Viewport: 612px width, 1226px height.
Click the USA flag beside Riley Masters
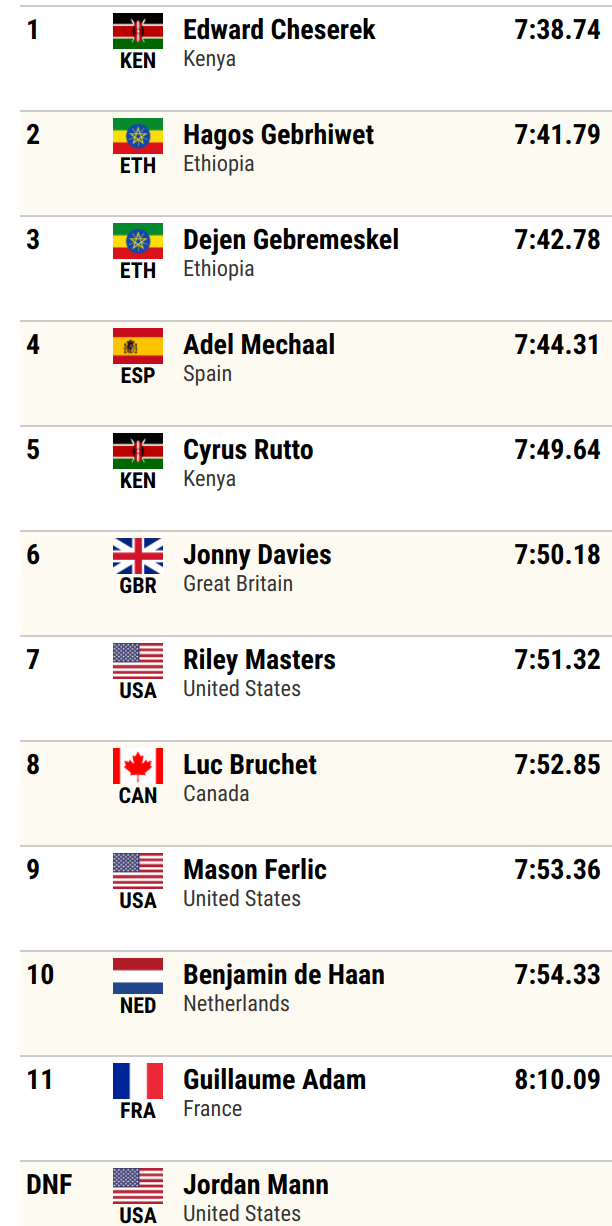pos(138,661)
